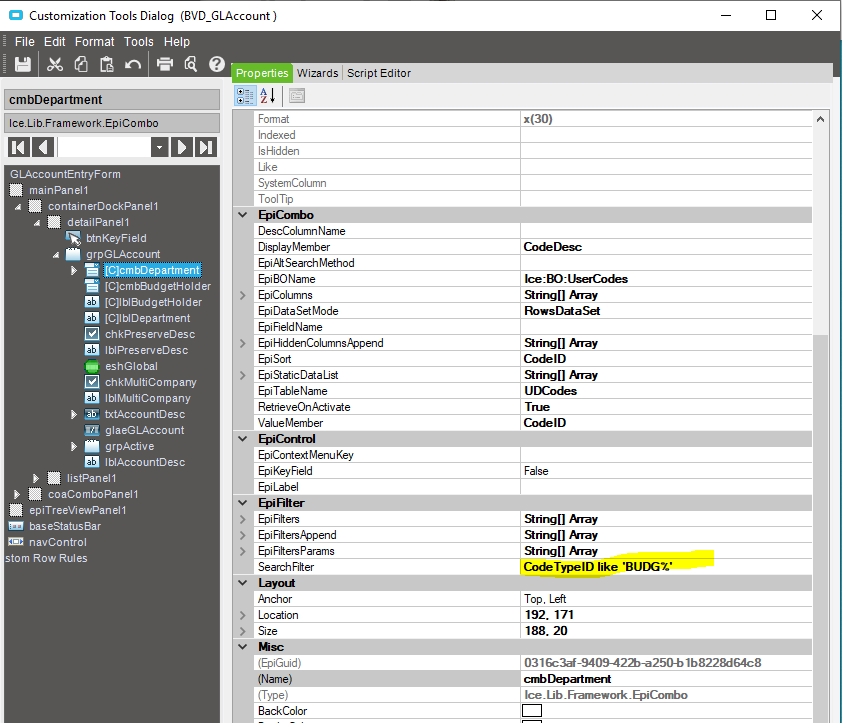
Task: Click the Print Preview magnifier icon
Action: 191,64
